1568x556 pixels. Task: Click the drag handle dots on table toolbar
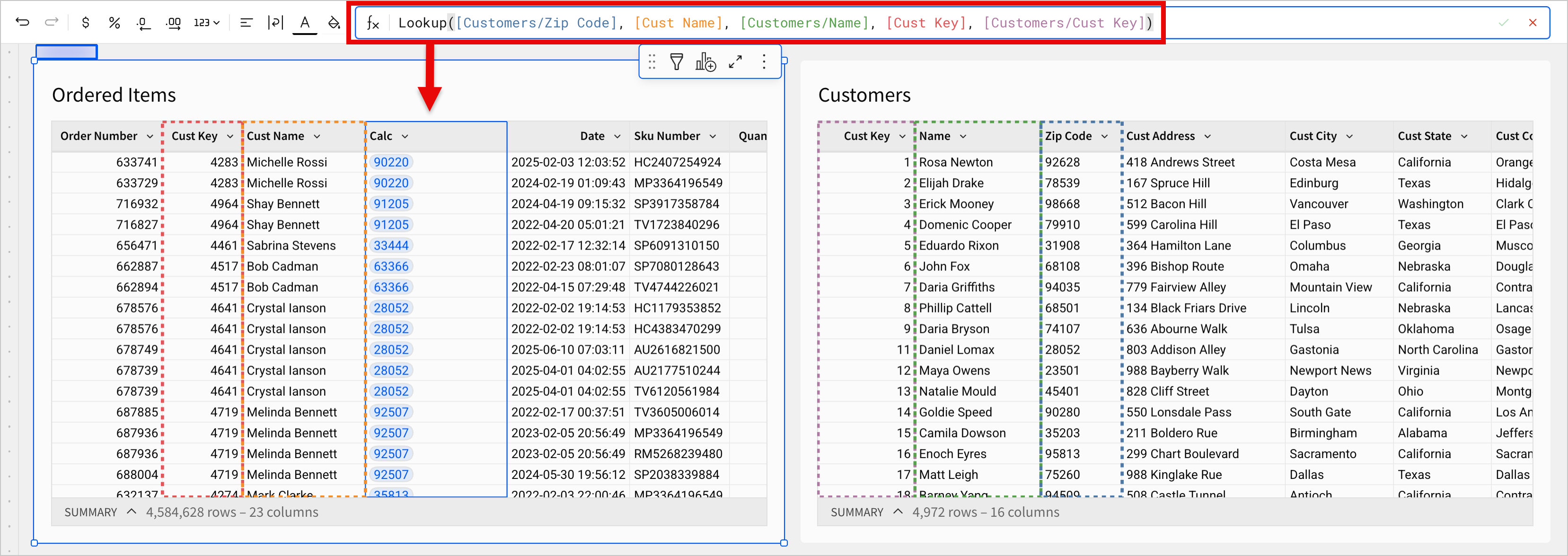tap(652, 61)
